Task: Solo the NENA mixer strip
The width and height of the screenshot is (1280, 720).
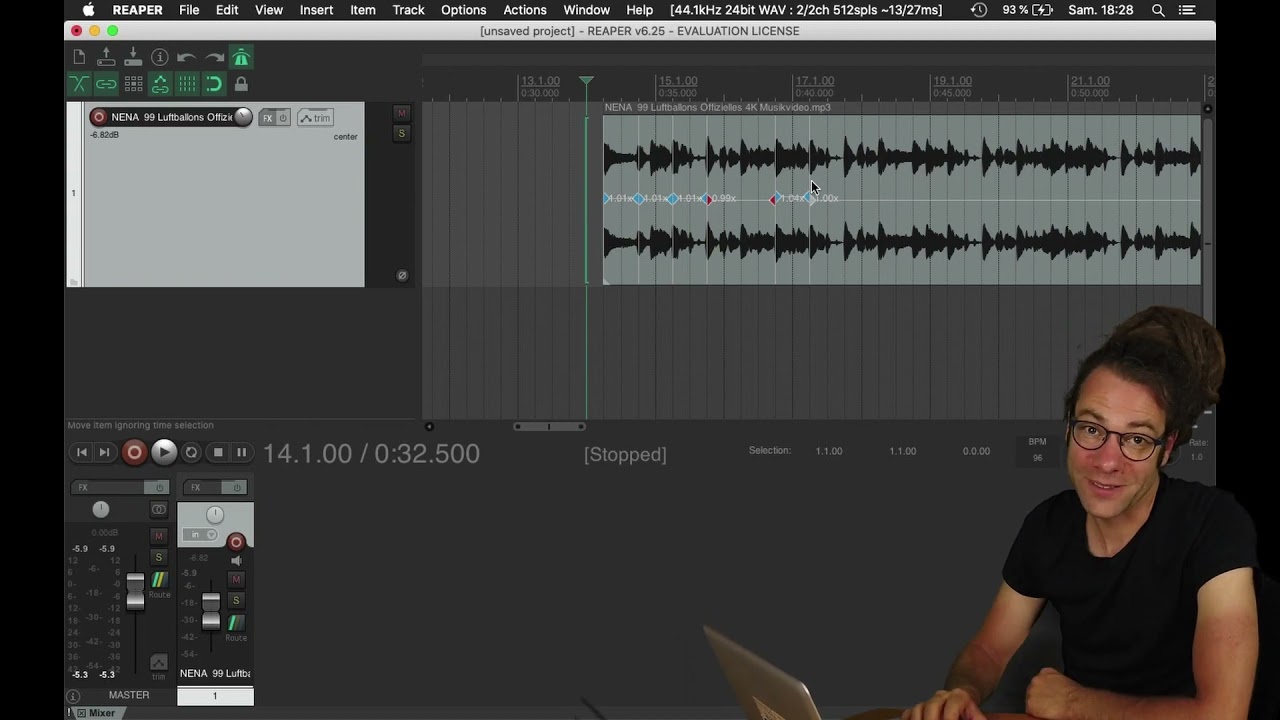Action: point(236,600)
